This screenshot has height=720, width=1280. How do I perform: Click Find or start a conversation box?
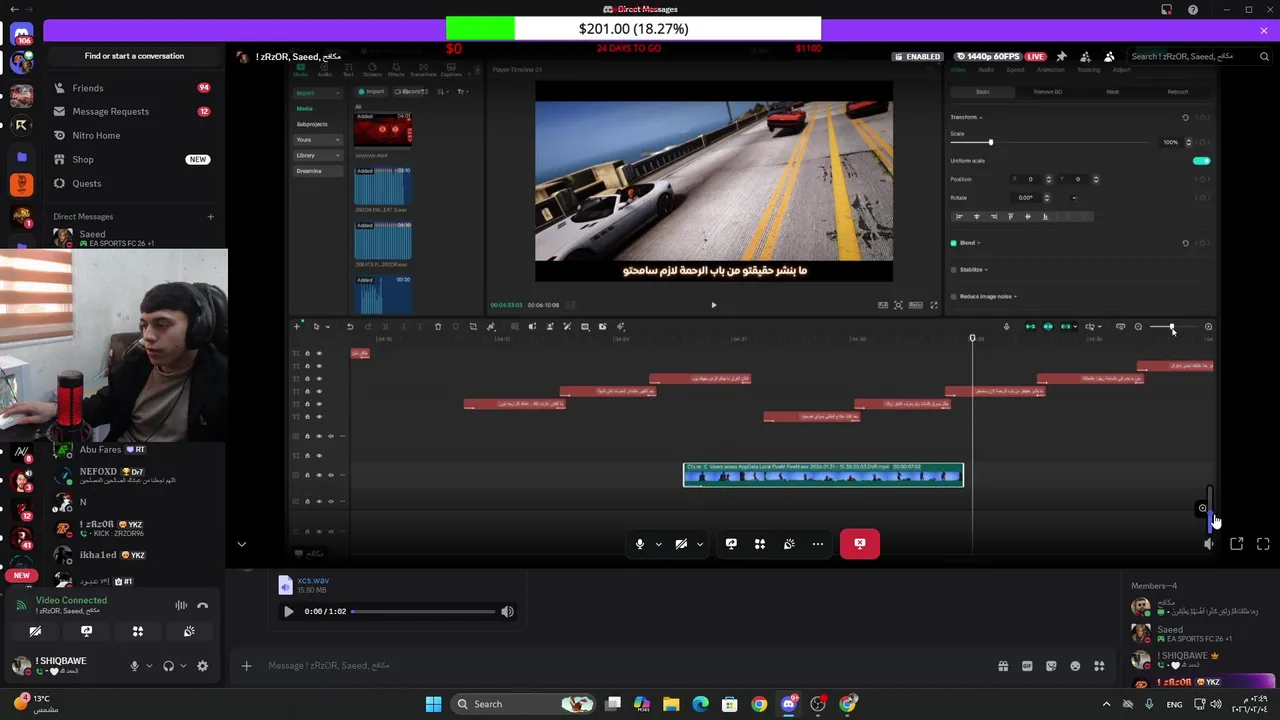tap(134, 56)
